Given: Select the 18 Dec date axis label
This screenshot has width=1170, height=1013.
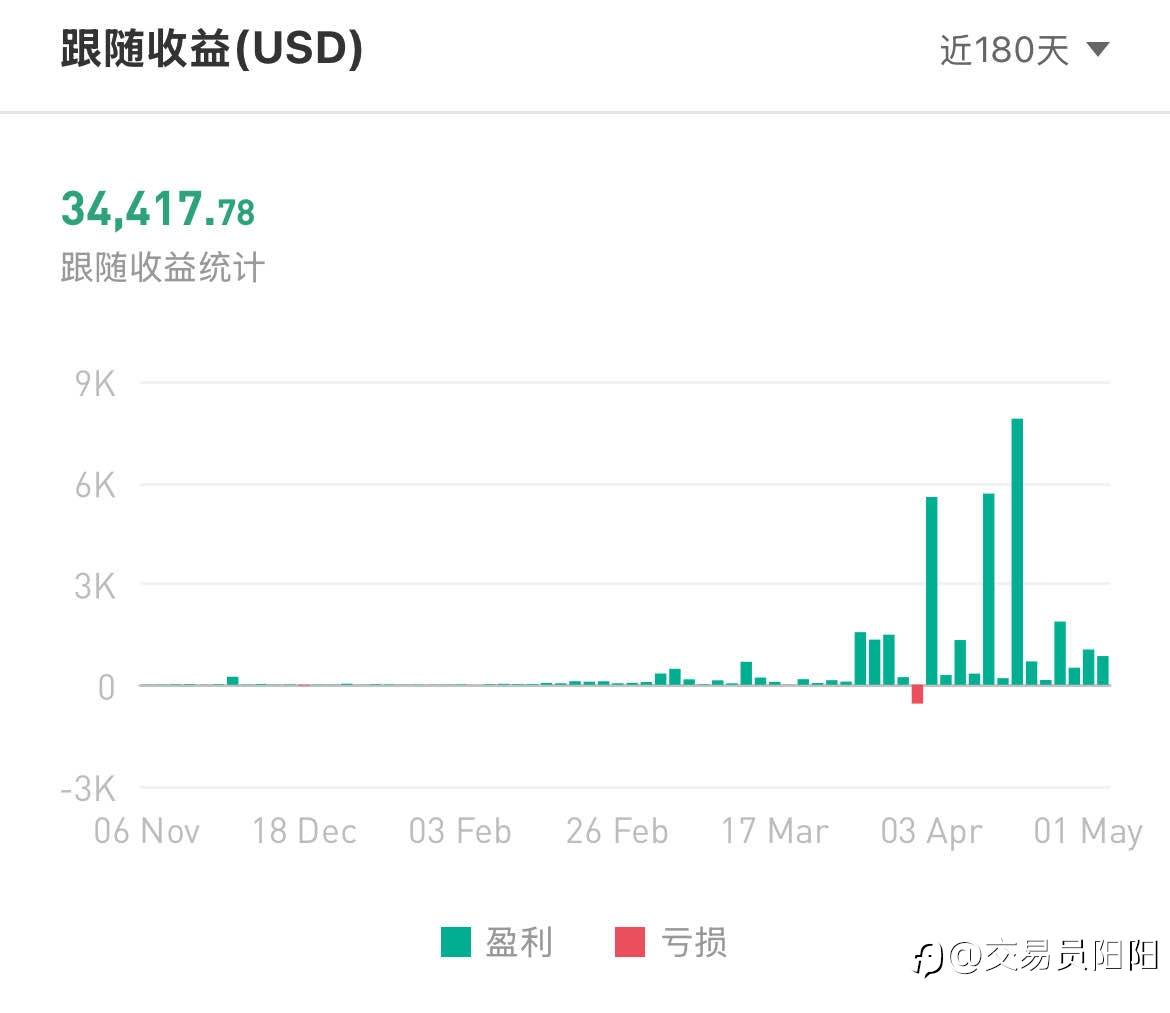Looking at the screenshot, I should coord(304,831).
